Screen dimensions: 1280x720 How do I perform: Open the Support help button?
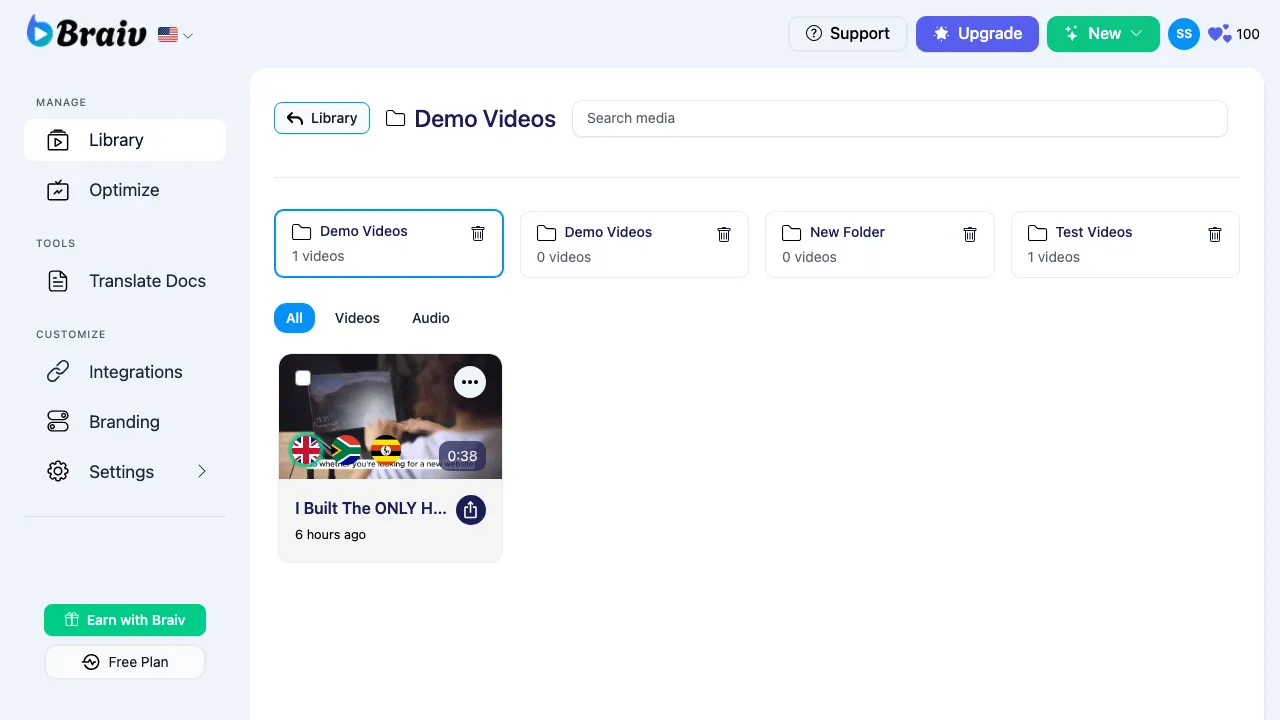(848, 34)
